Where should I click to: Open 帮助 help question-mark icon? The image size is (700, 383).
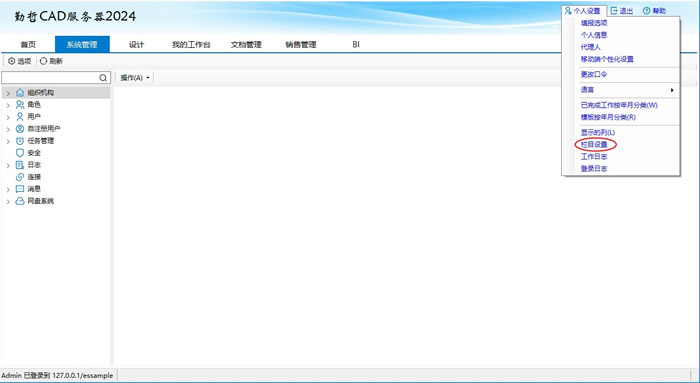(646, 11)
